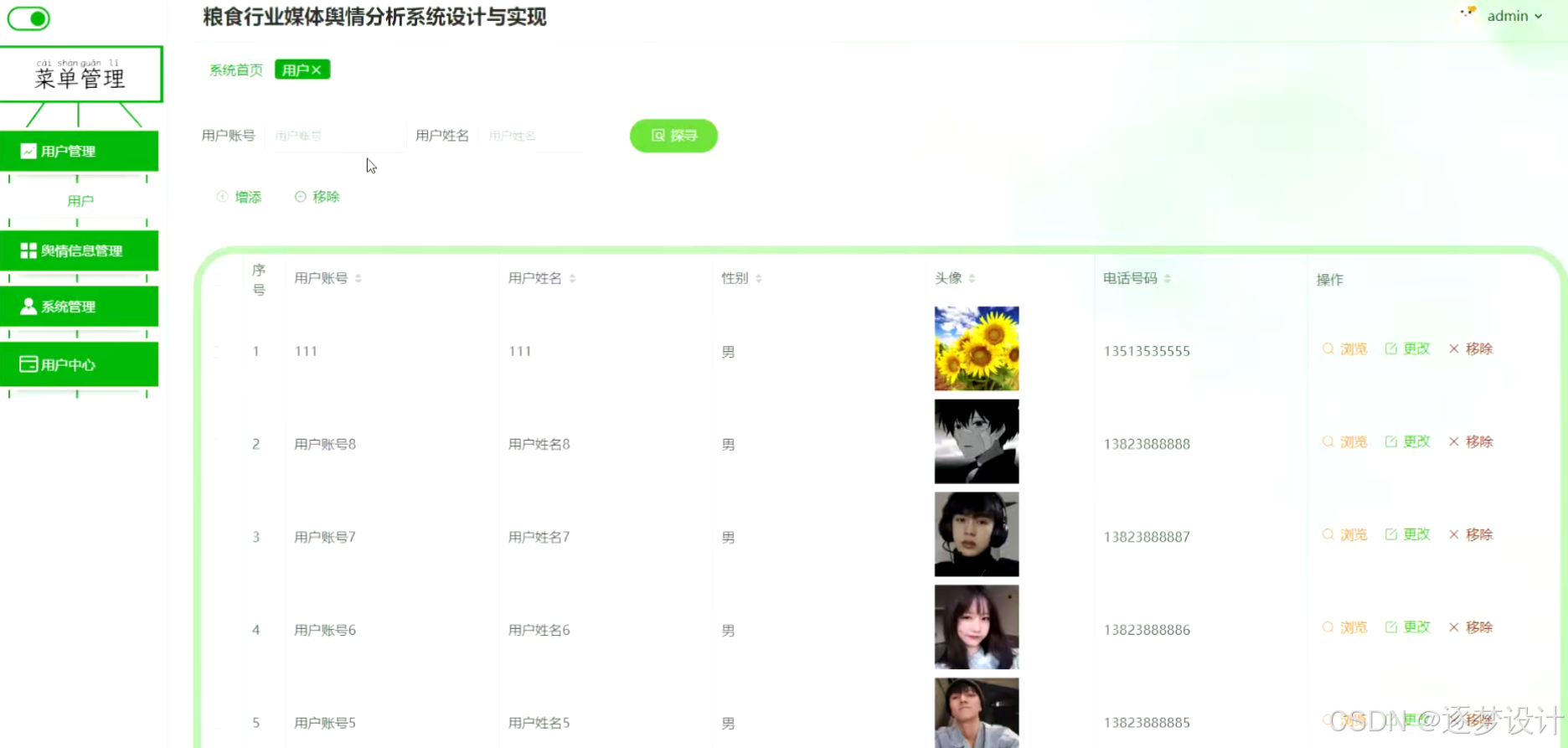The image size is (1568, 748).
Task: Open the avatar of 用户账号5
Action: [x=977, y=713]
